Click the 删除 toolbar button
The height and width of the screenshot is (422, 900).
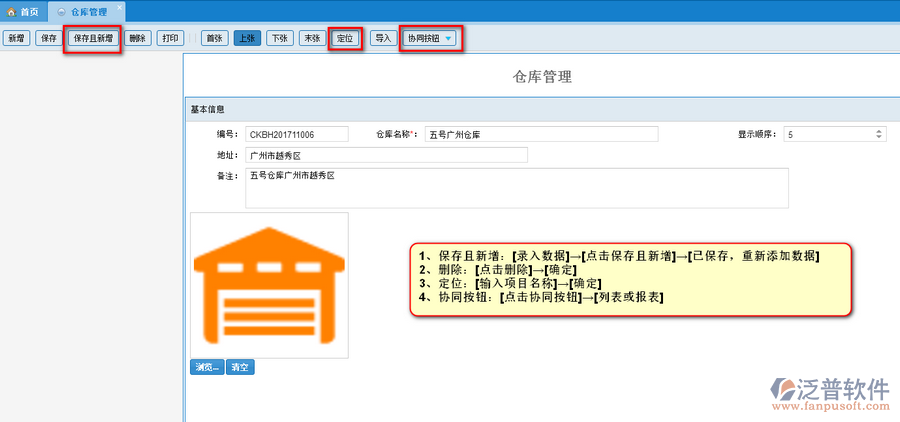(138, 39)
